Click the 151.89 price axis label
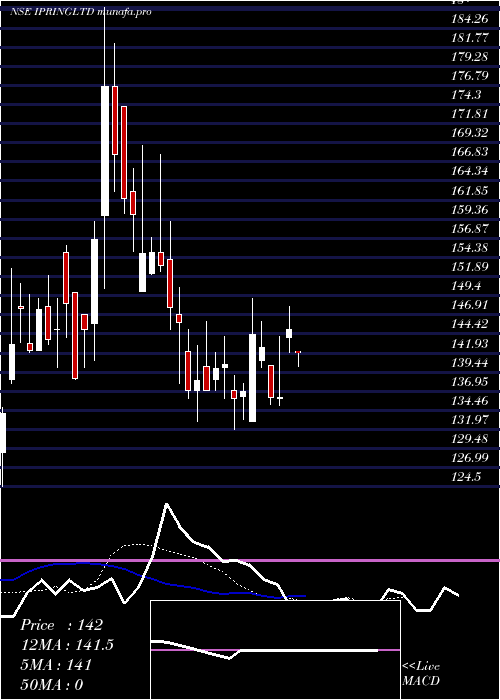 pos(470,267)
